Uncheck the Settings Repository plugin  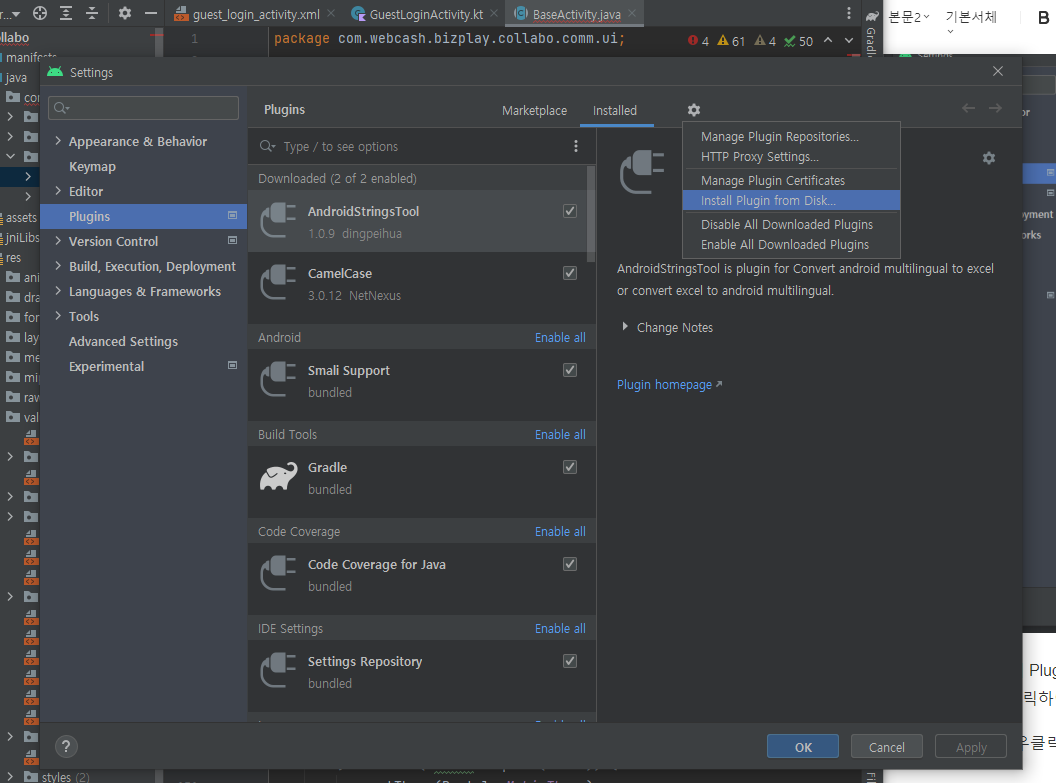click(570, 660)
